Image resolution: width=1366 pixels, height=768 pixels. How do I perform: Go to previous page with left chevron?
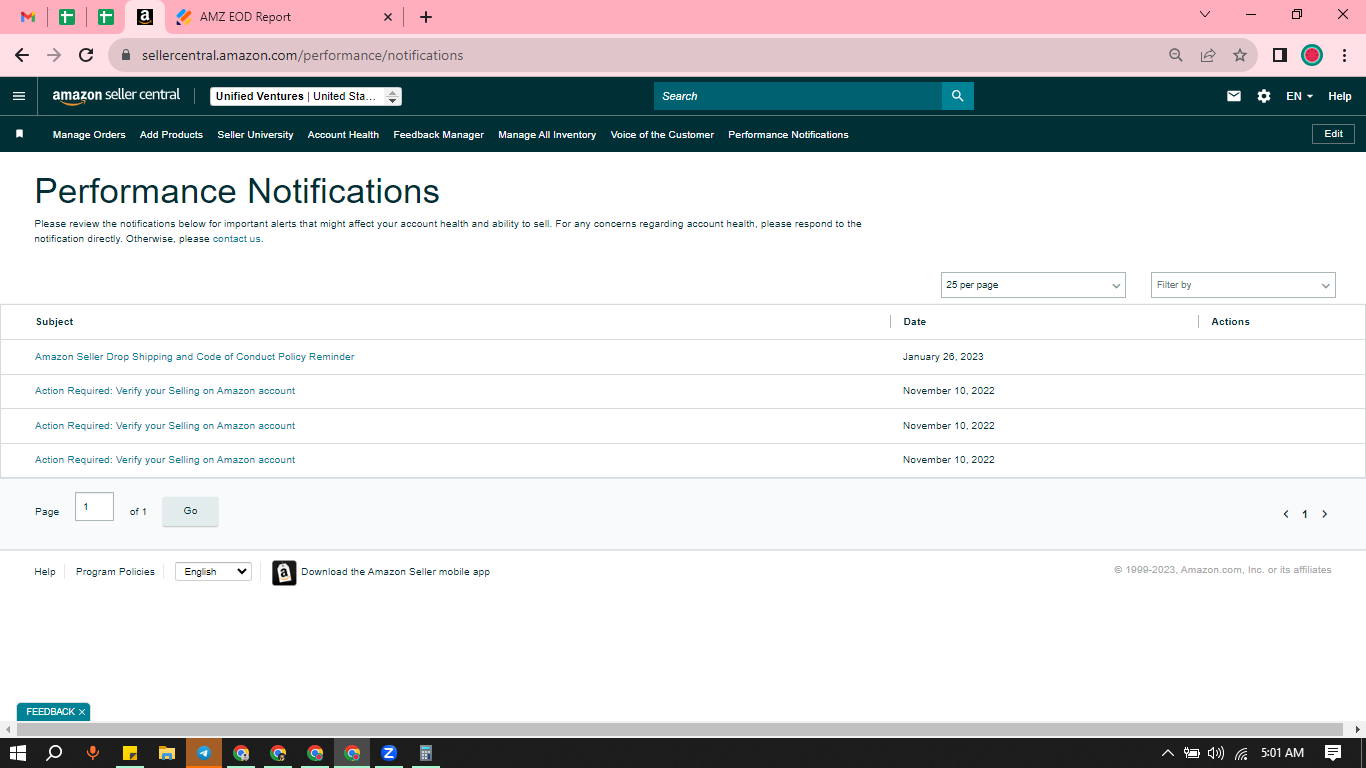click(1286, 514)
